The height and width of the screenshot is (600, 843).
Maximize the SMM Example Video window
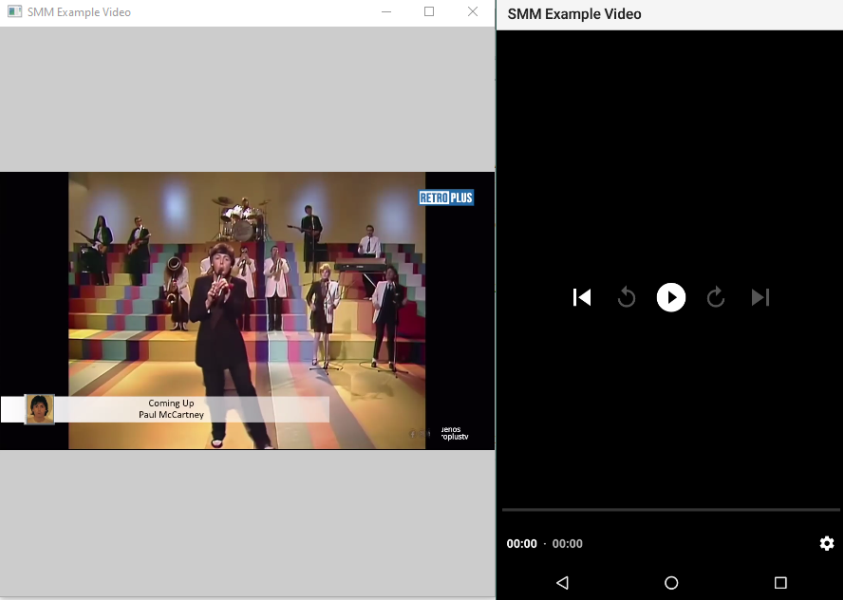tap(429, 12)
